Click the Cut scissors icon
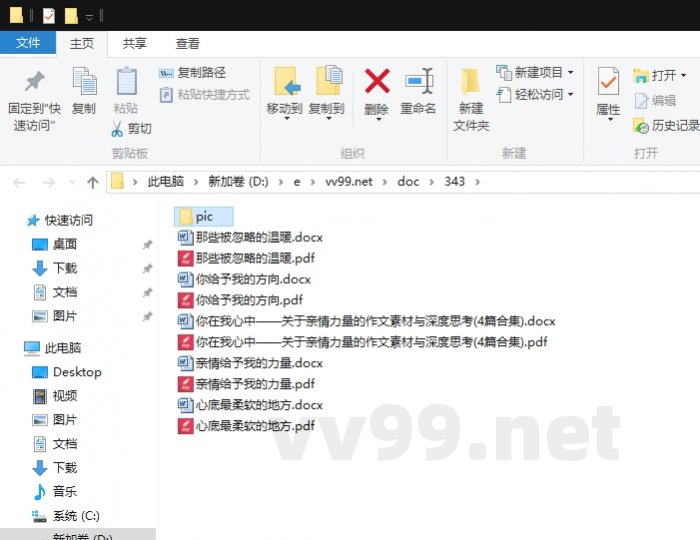This screenshot has height=540, width=700. point(117,129)
